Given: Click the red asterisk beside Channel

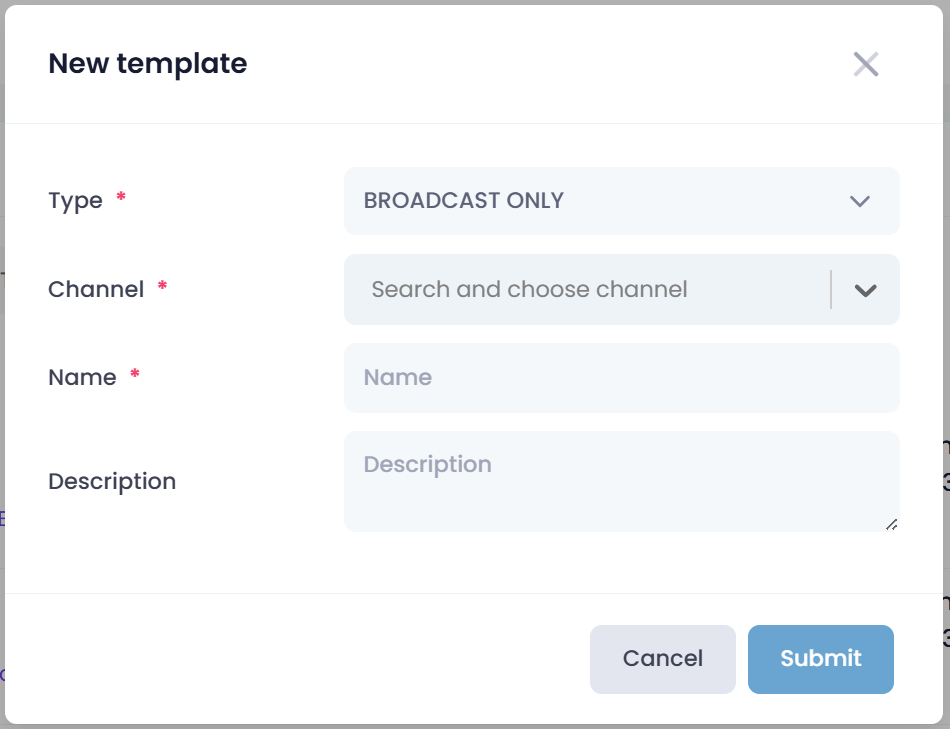Looking at the screenshot, I should (x=162, y=288).
